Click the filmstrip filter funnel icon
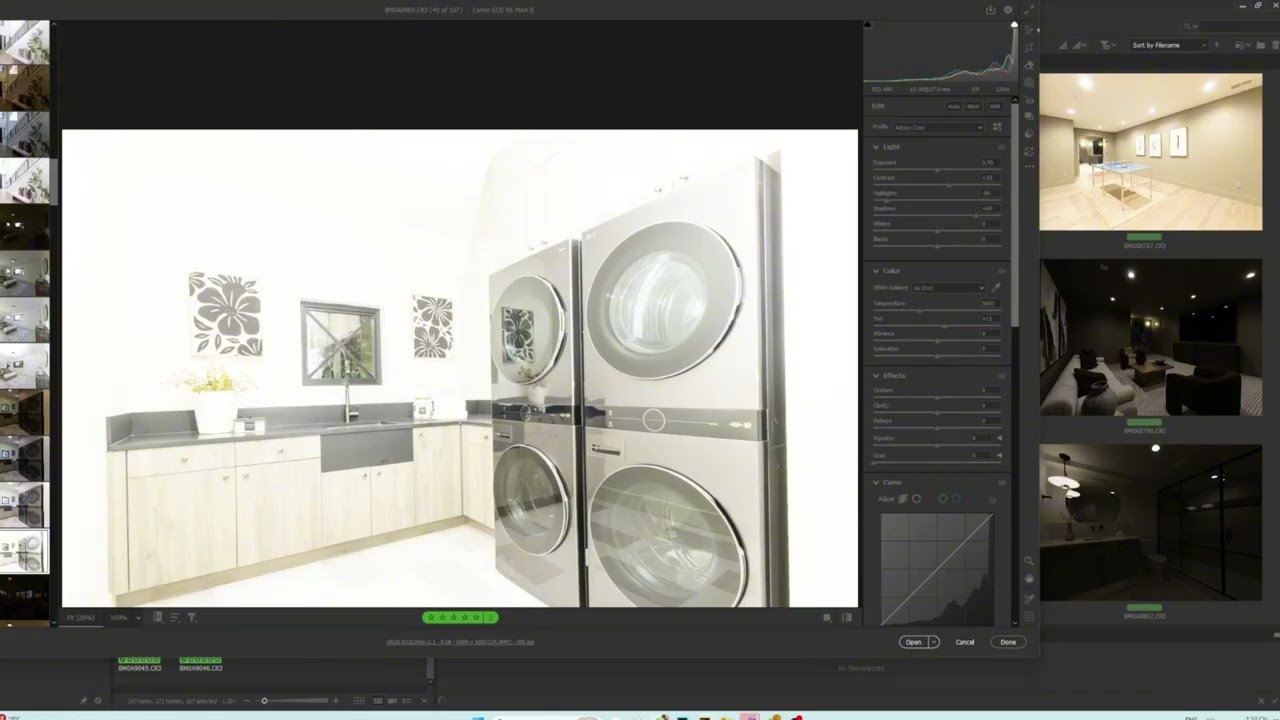This screenshot has width=1280, height=720. [x=192, y=618]
